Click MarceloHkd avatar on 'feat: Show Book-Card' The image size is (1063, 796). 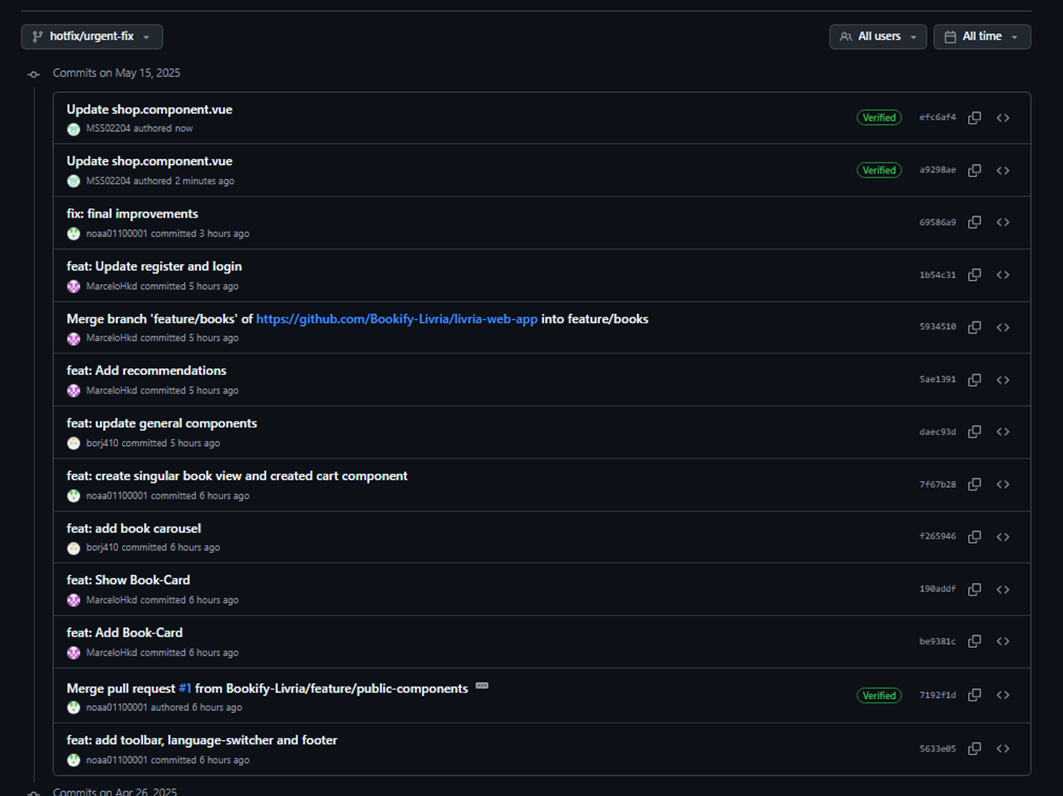(74, 600)
